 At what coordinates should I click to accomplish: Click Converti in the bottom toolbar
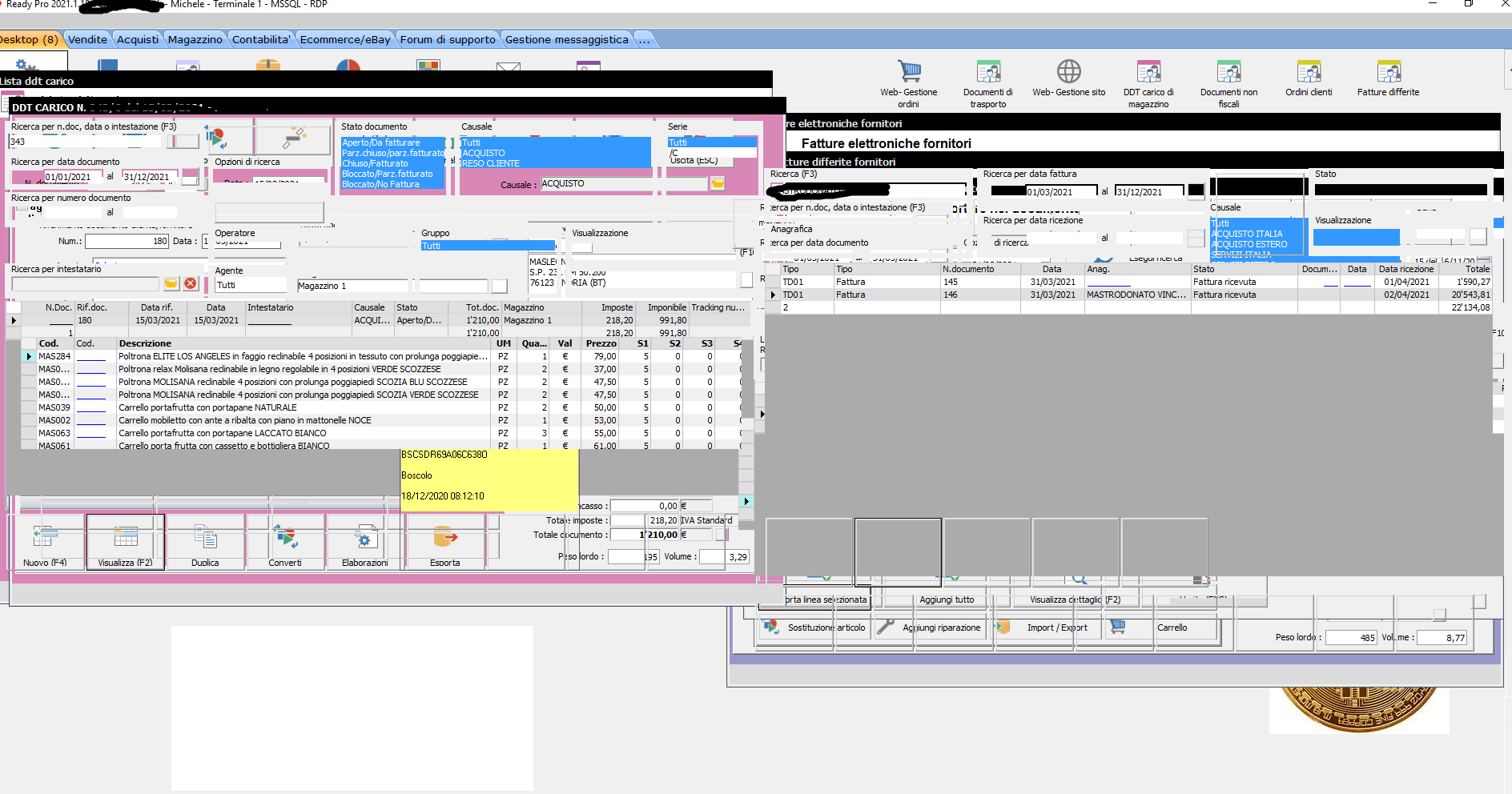[285, 542]
